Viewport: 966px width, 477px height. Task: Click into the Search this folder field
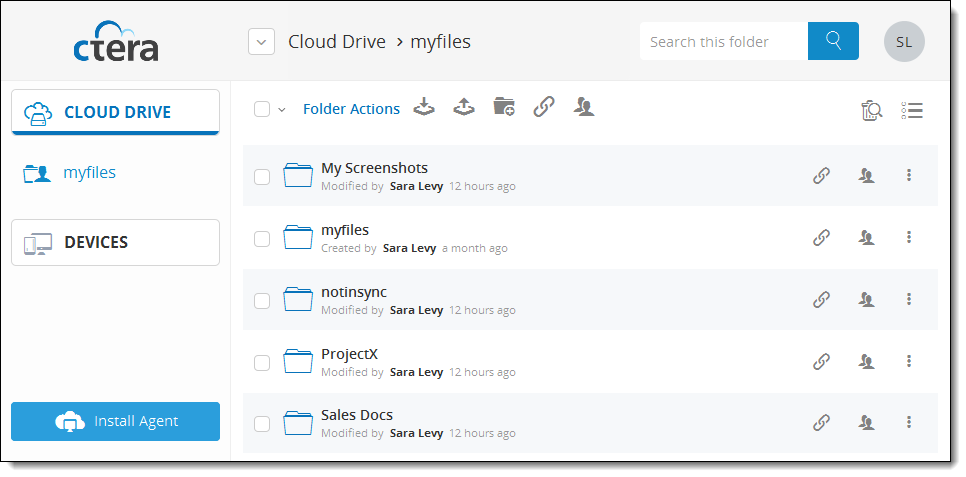pyautogui.click(x=724, y=41)
